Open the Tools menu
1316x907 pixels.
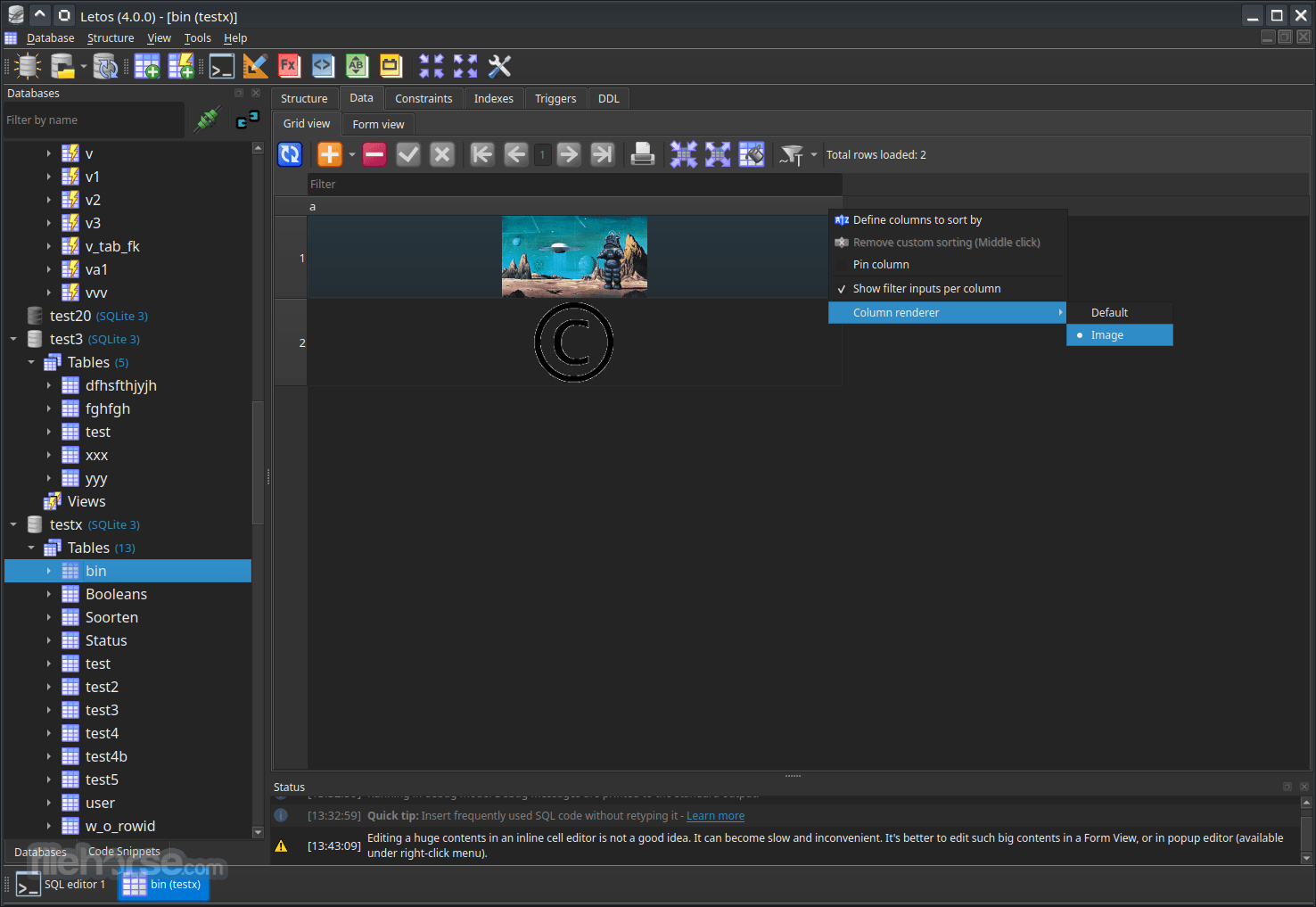[x=198, y=38]
